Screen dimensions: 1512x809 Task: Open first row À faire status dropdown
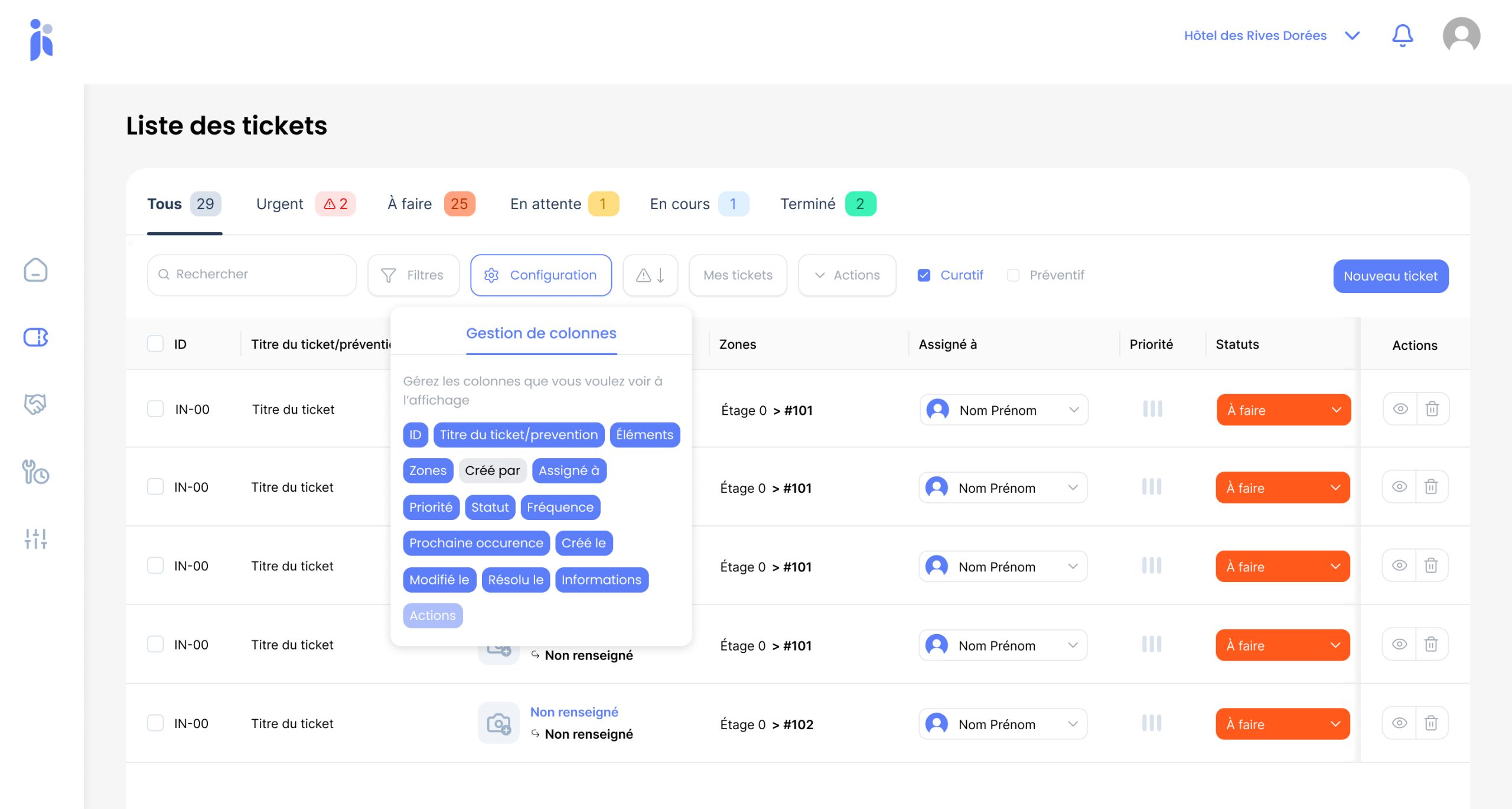click(1283, 410)
